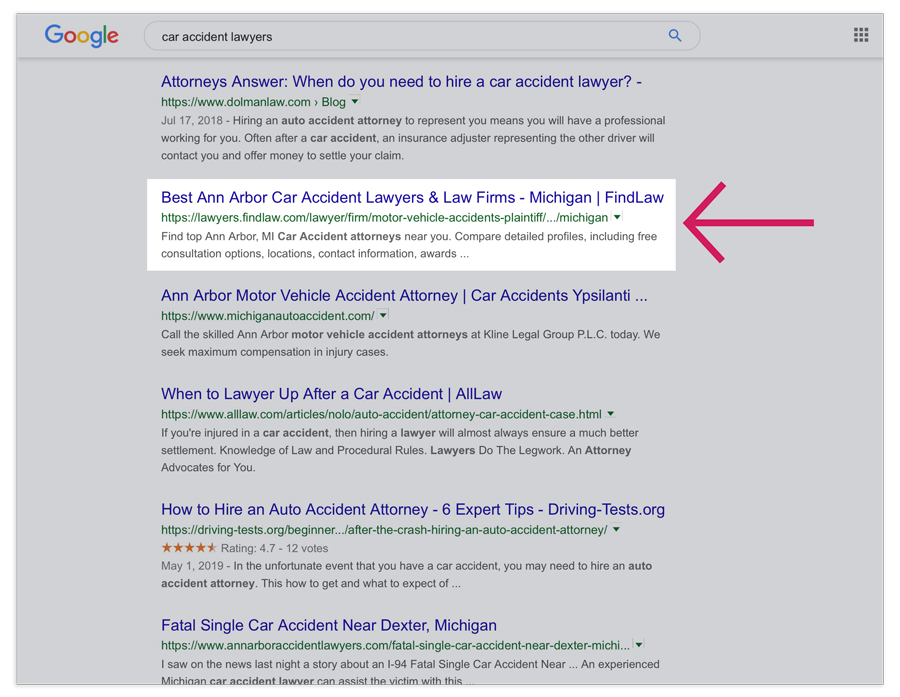
Task: Expand the dropdown next to the FindLaw URL
Action: pyautogui.click(x=617, y=217)
